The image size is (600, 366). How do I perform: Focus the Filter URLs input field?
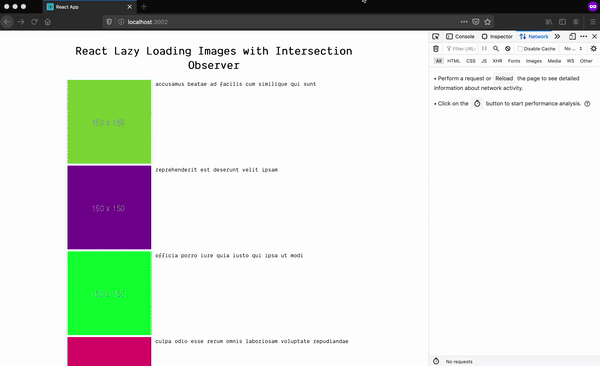click(x=461, y=49)
